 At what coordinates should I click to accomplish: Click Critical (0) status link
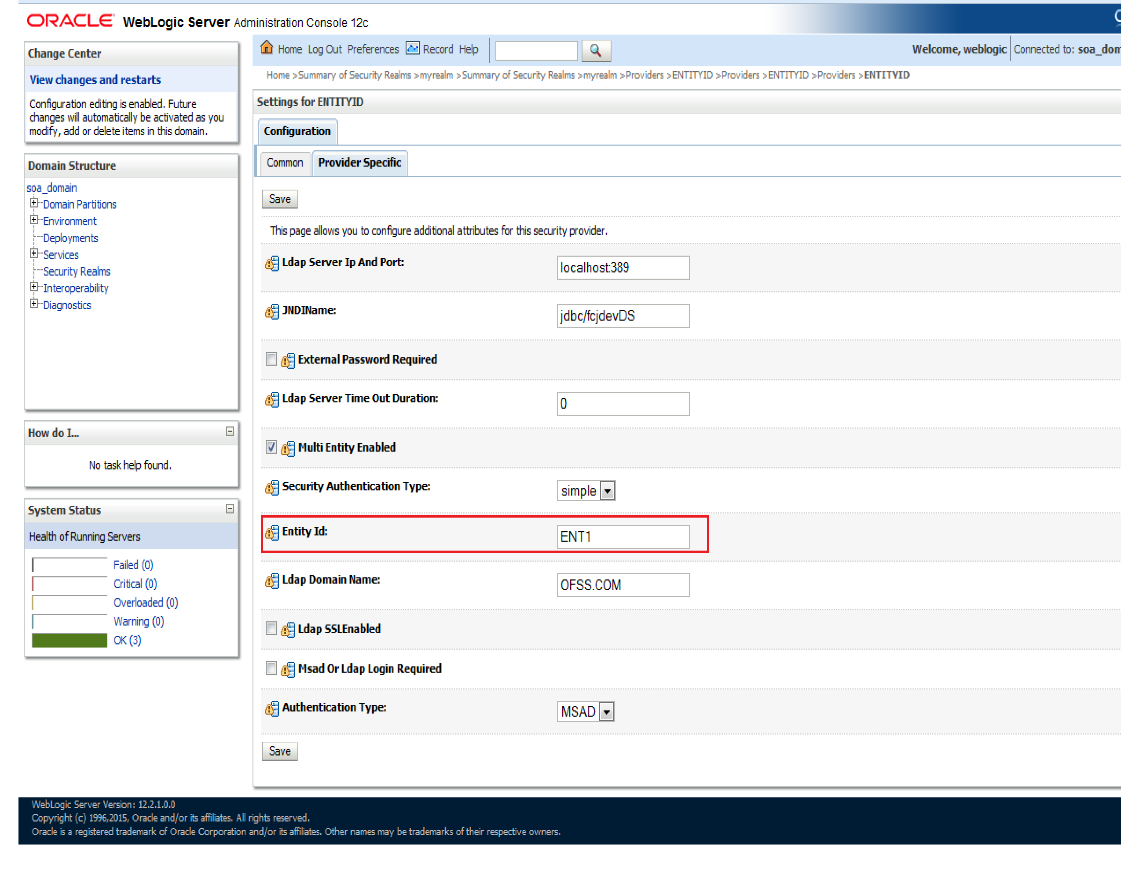coord(135,584)
